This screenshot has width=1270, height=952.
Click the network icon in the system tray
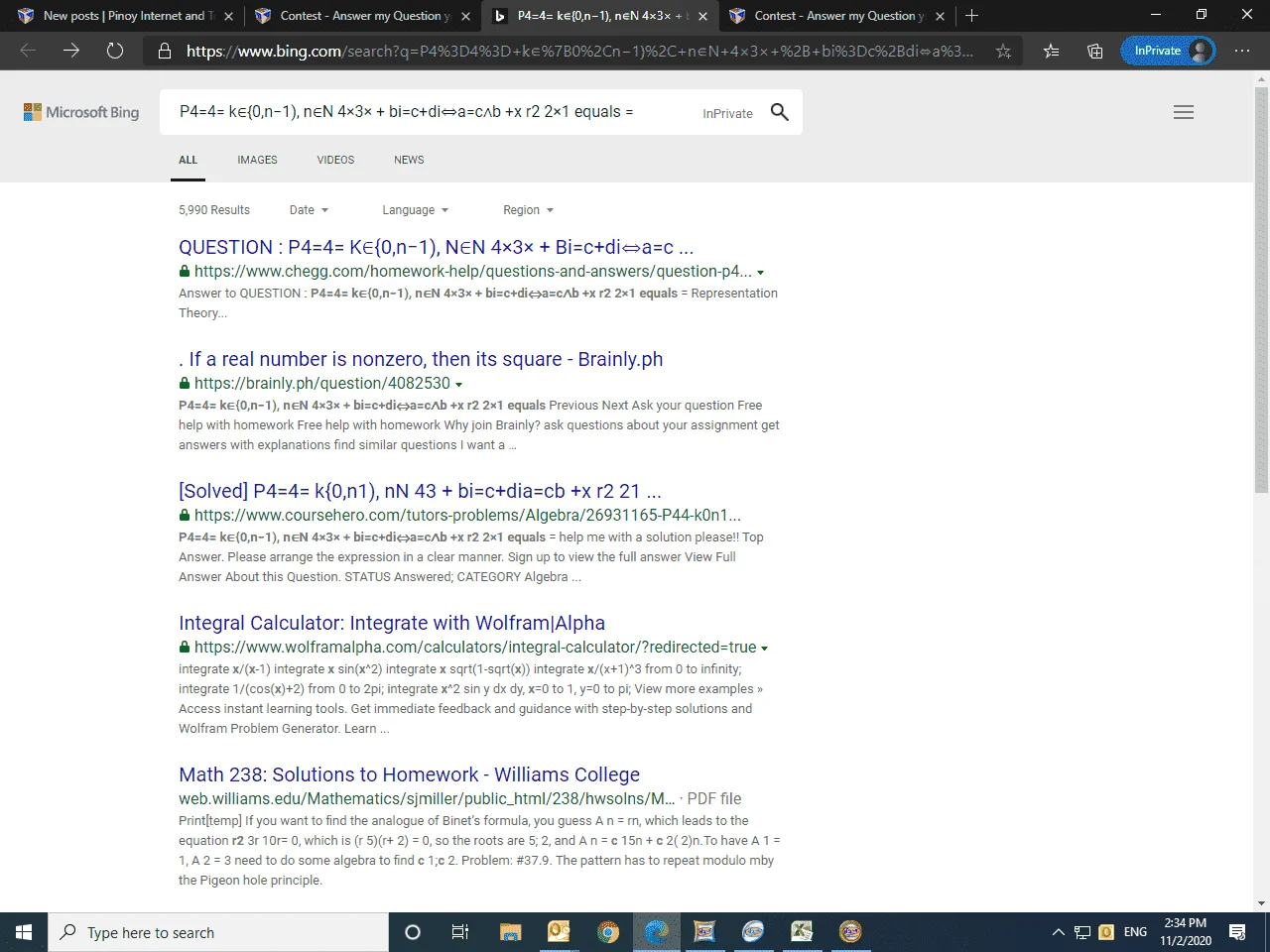pos(1081,932)
